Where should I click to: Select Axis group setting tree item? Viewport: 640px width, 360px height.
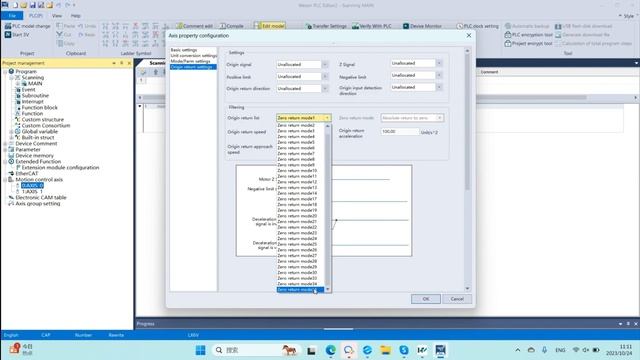(38, 203)
